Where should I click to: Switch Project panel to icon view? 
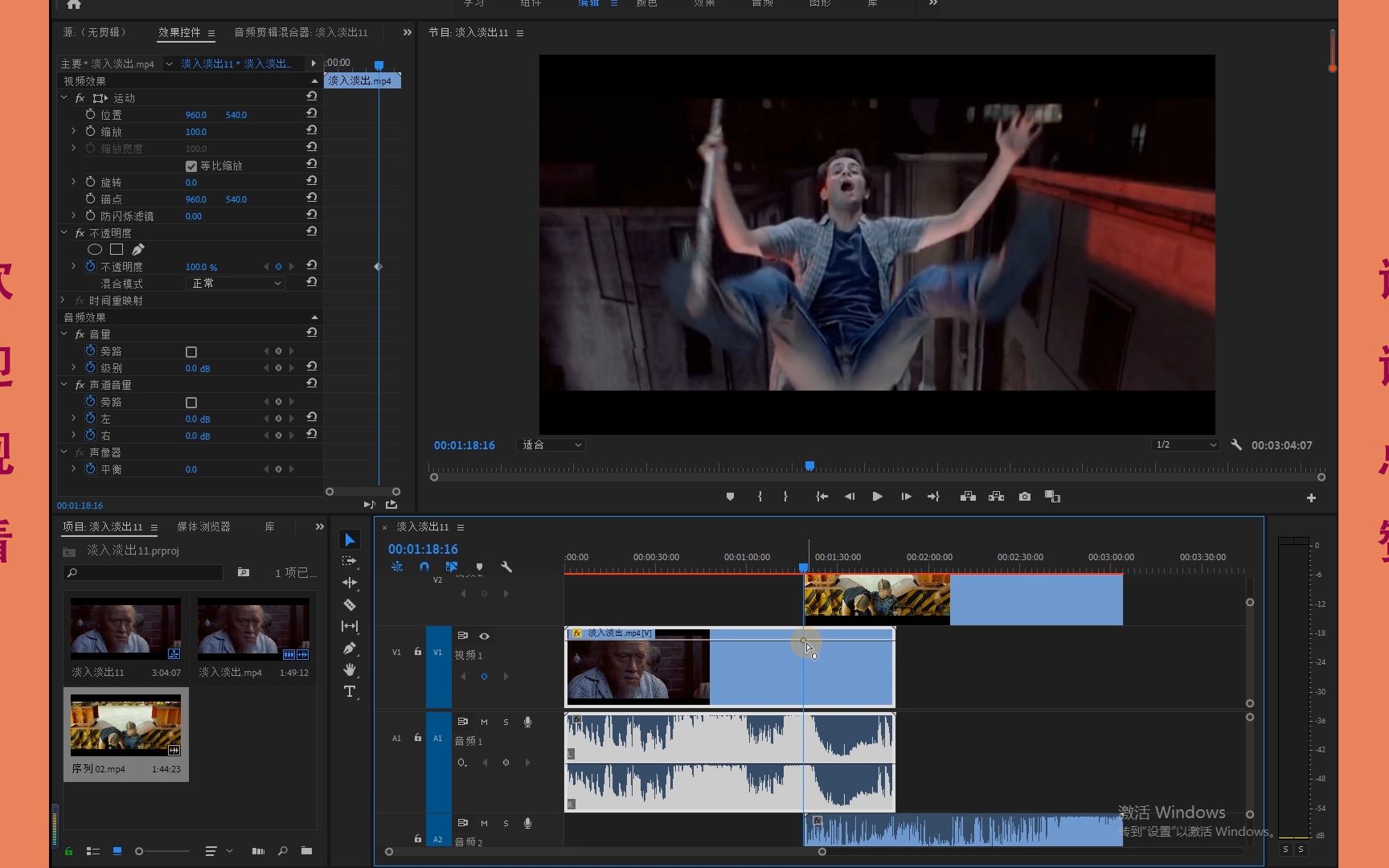[x=117, y=850]
